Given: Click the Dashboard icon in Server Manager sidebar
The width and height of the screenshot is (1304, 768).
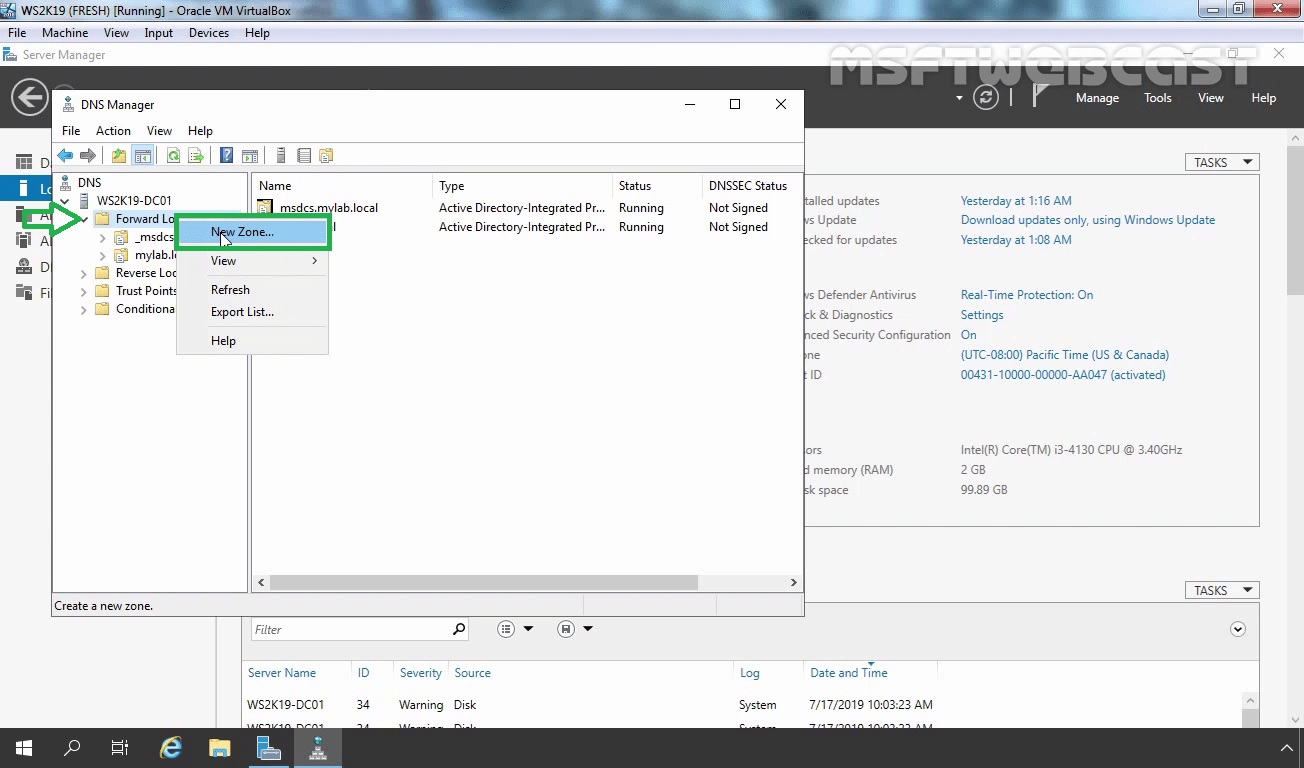Looking at the screenshot, I should [x=23, y=163].
